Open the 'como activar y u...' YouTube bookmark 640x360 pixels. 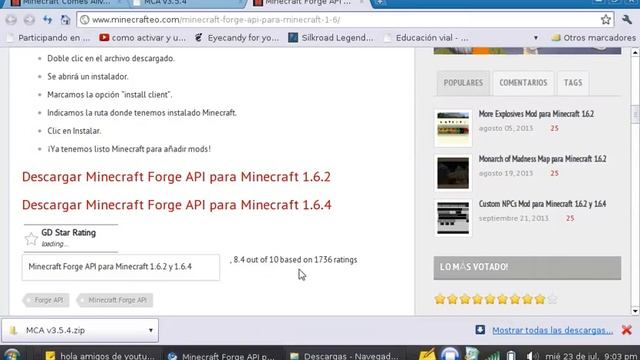[x=142, y=38]
